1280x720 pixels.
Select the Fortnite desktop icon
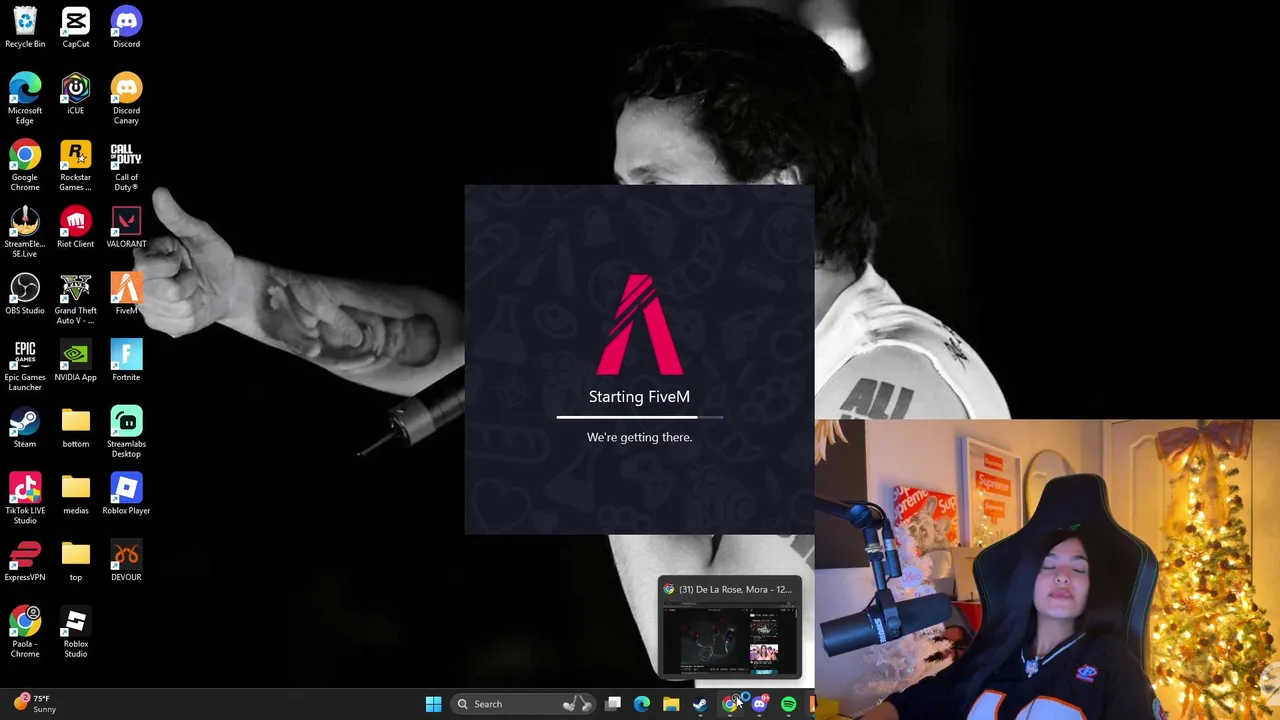click(126, 361)
